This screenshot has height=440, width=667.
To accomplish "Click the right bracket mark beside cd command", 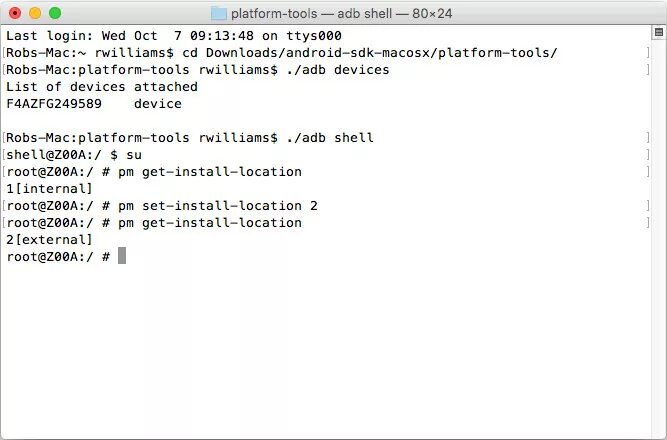I will click(x=648, y=53).
